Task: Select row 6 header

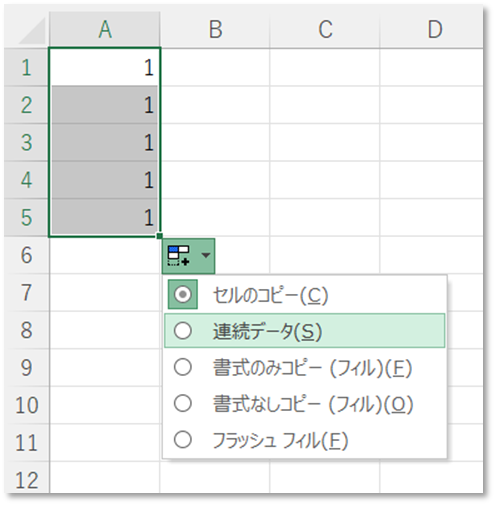Action: tap(27, 255)
